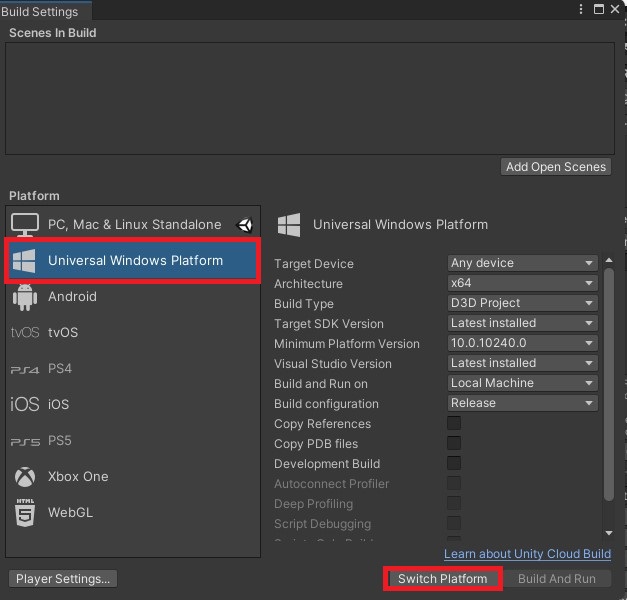Click Add Open Scenes button
This screenshot has width=627, height=600.
pyautogui.click(x=556, y=166)
